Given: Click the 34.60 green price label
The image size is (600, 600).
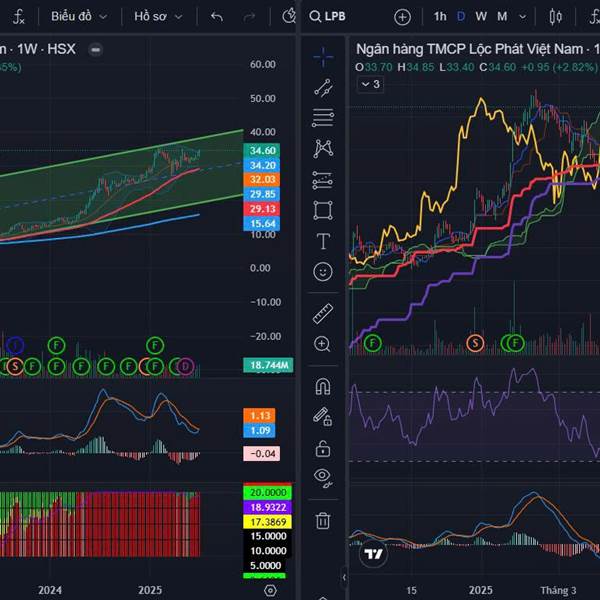Looking at the screenshot, I should [x=262, y=150].
